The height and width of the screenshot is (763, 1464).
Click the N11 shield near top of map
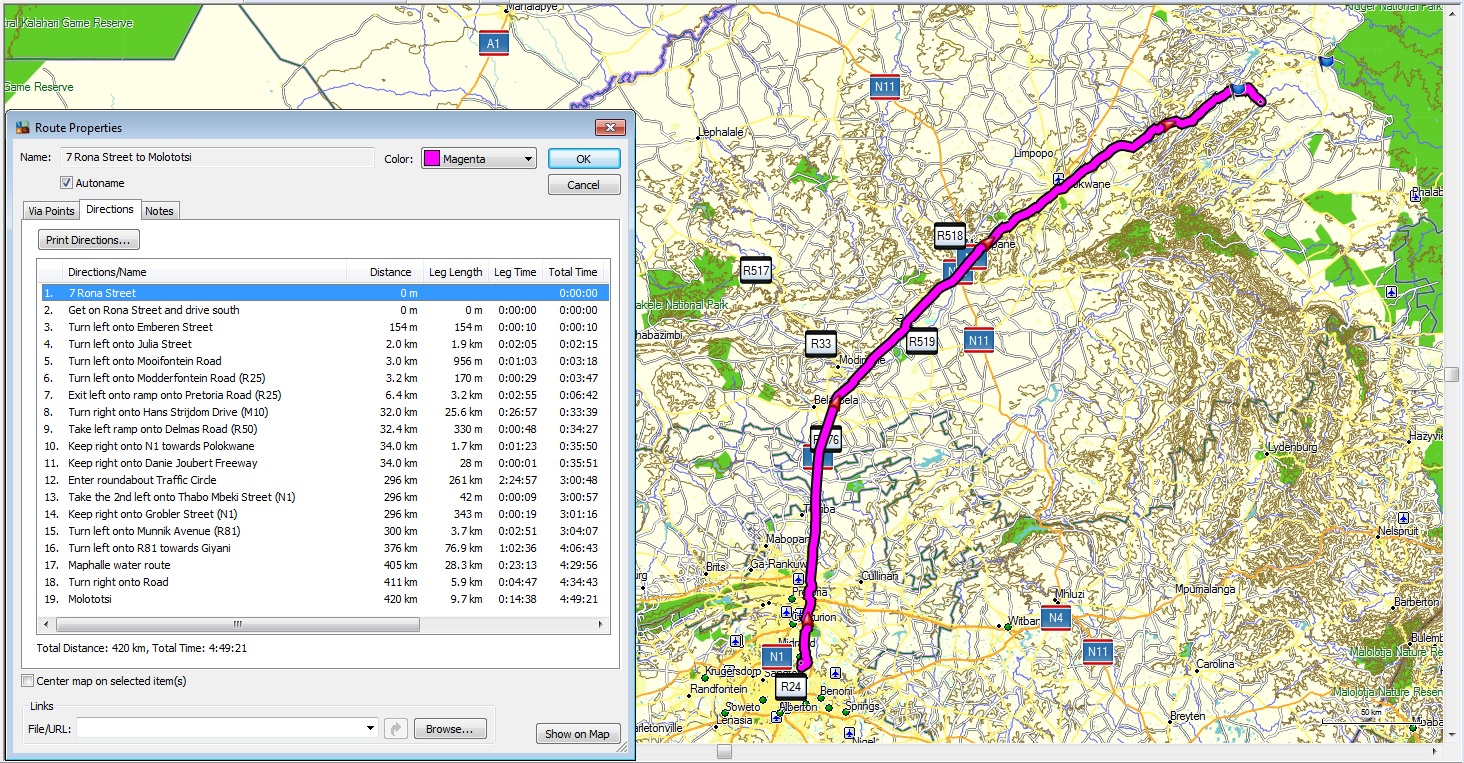(884, 87)
